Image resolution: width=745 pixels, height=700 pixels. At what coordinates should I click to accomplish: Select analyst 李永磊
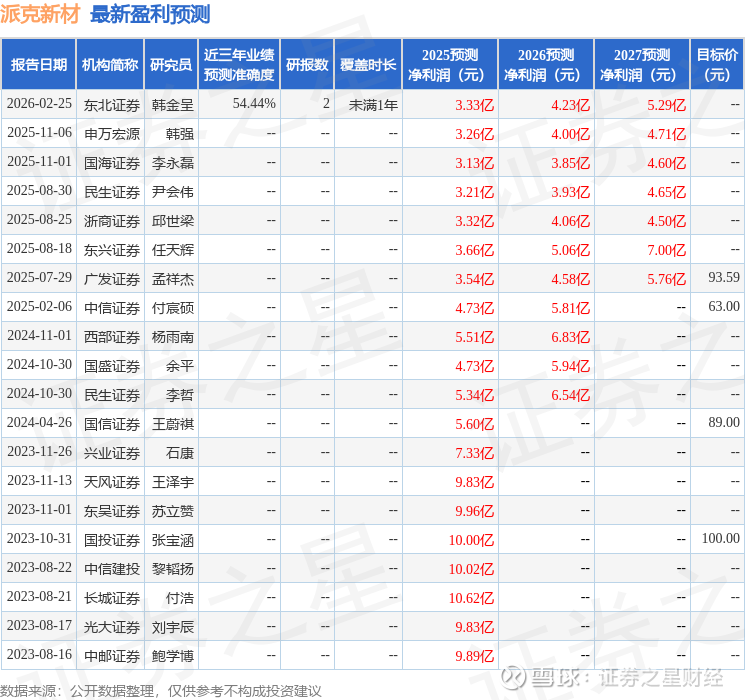(x=173, y=163)
